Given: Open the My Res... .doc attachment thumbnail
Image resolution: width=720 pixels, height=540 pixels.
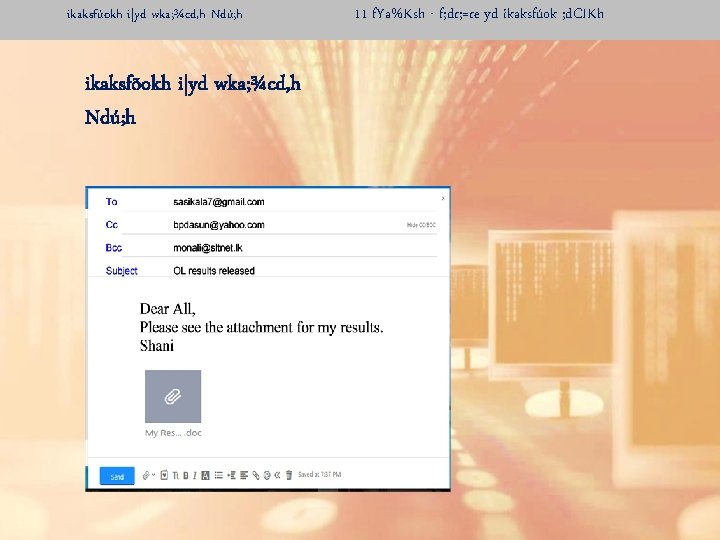Looking at the screenshot, I should [x=173, y=396].
